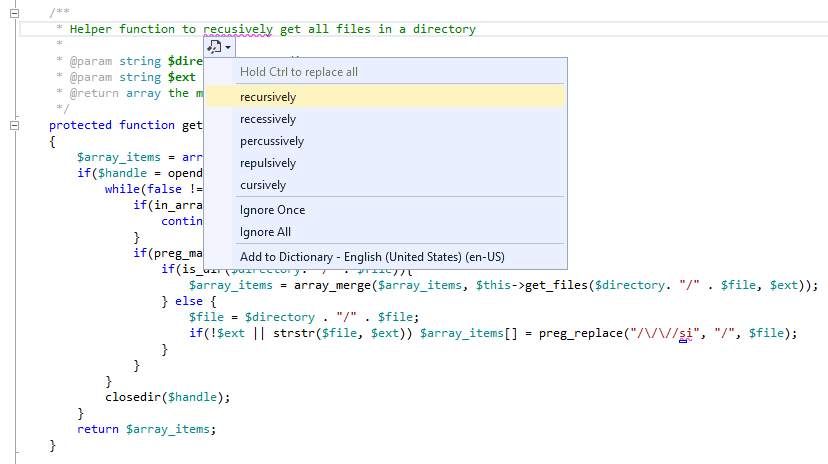The height and width of the screenshot is (464, 828).
Task: Open the spelling quick actions icon
Action: [x=214, y=48]
